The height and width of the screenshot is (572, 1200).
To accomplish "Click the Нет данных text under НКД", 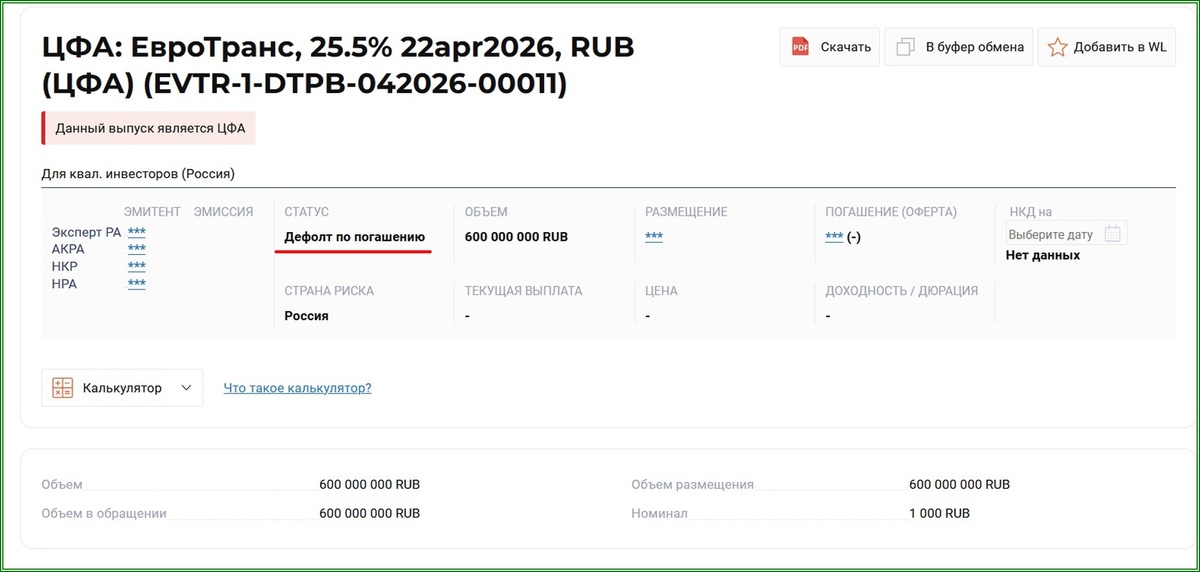I will click(1043, 256).
